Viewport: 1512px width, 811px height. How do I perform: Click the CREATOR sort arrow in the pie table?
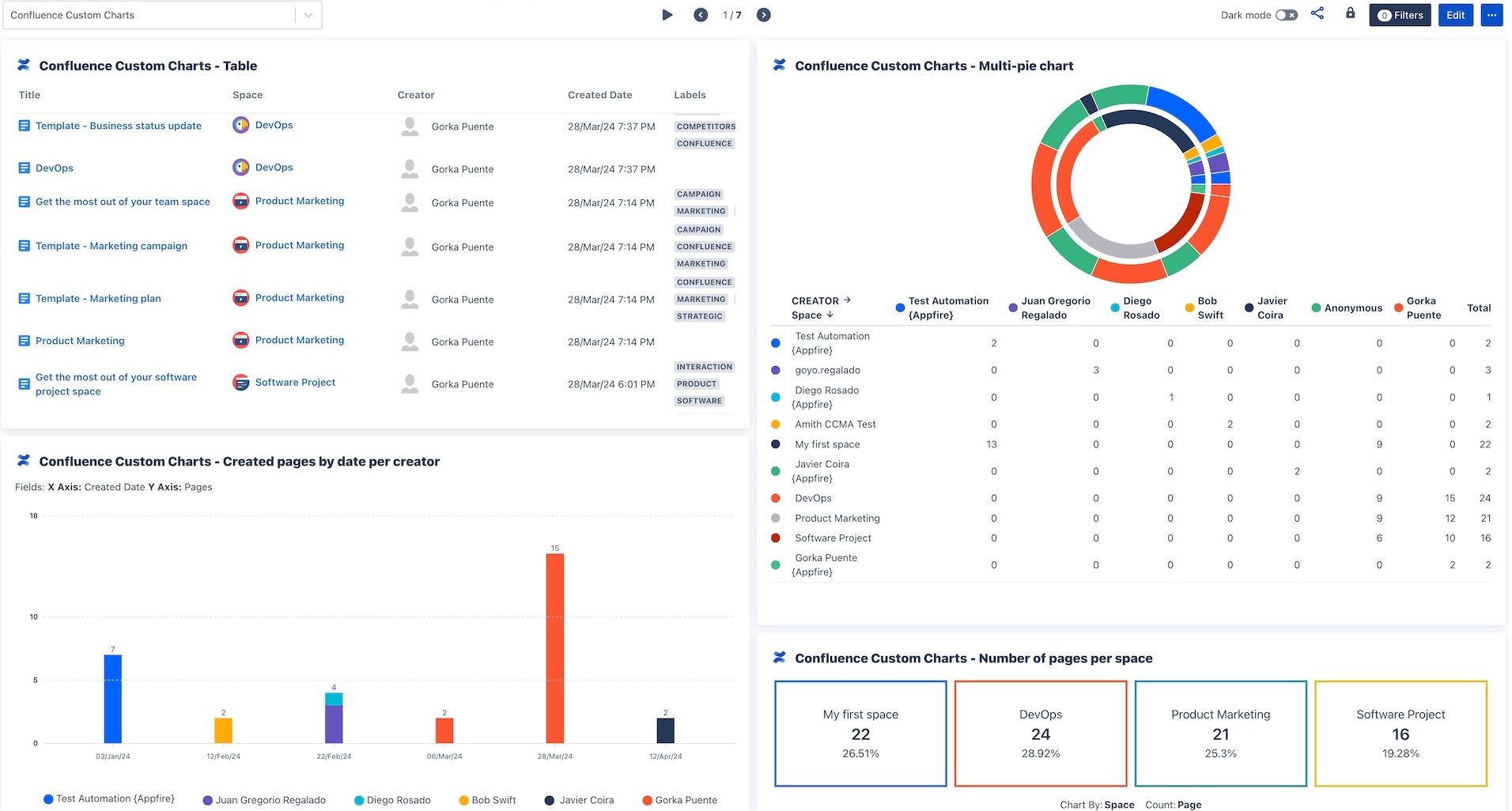(845, 300)
